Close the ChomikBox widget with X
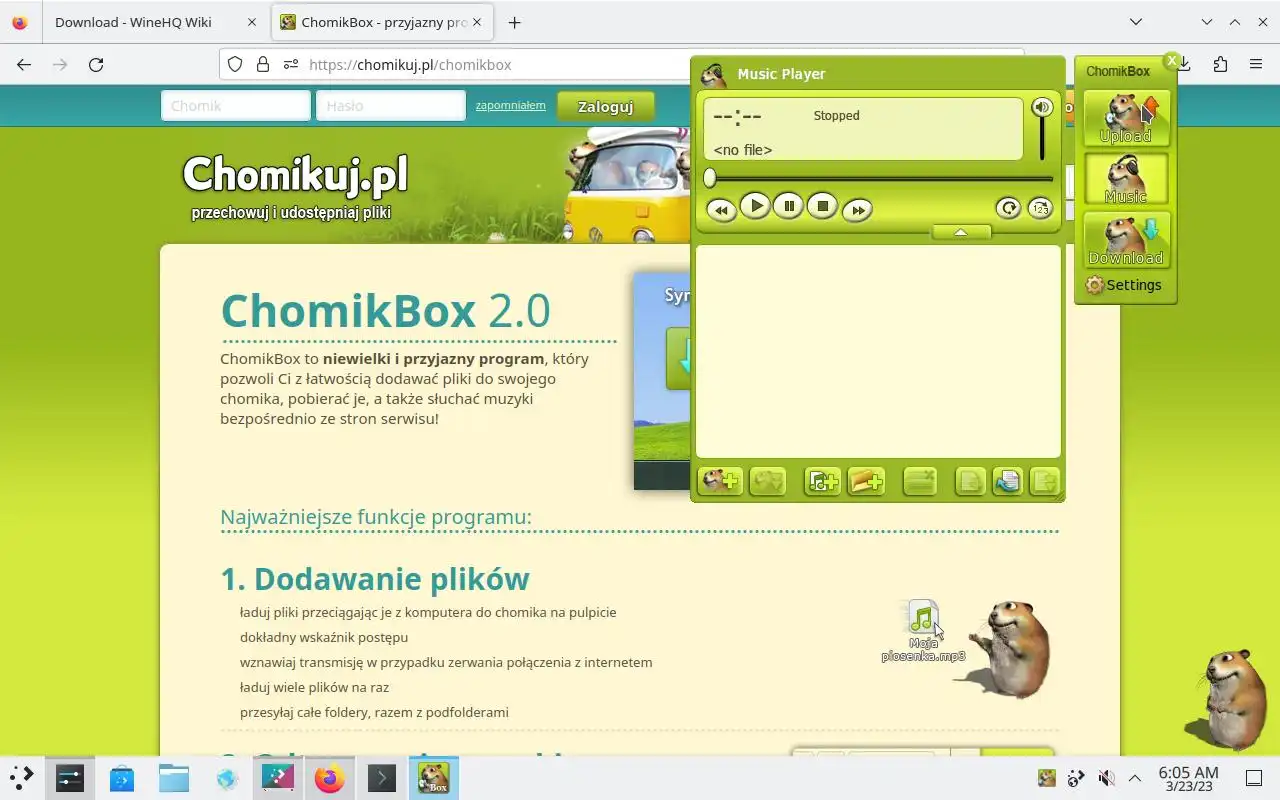 (x=1172, y=60)
